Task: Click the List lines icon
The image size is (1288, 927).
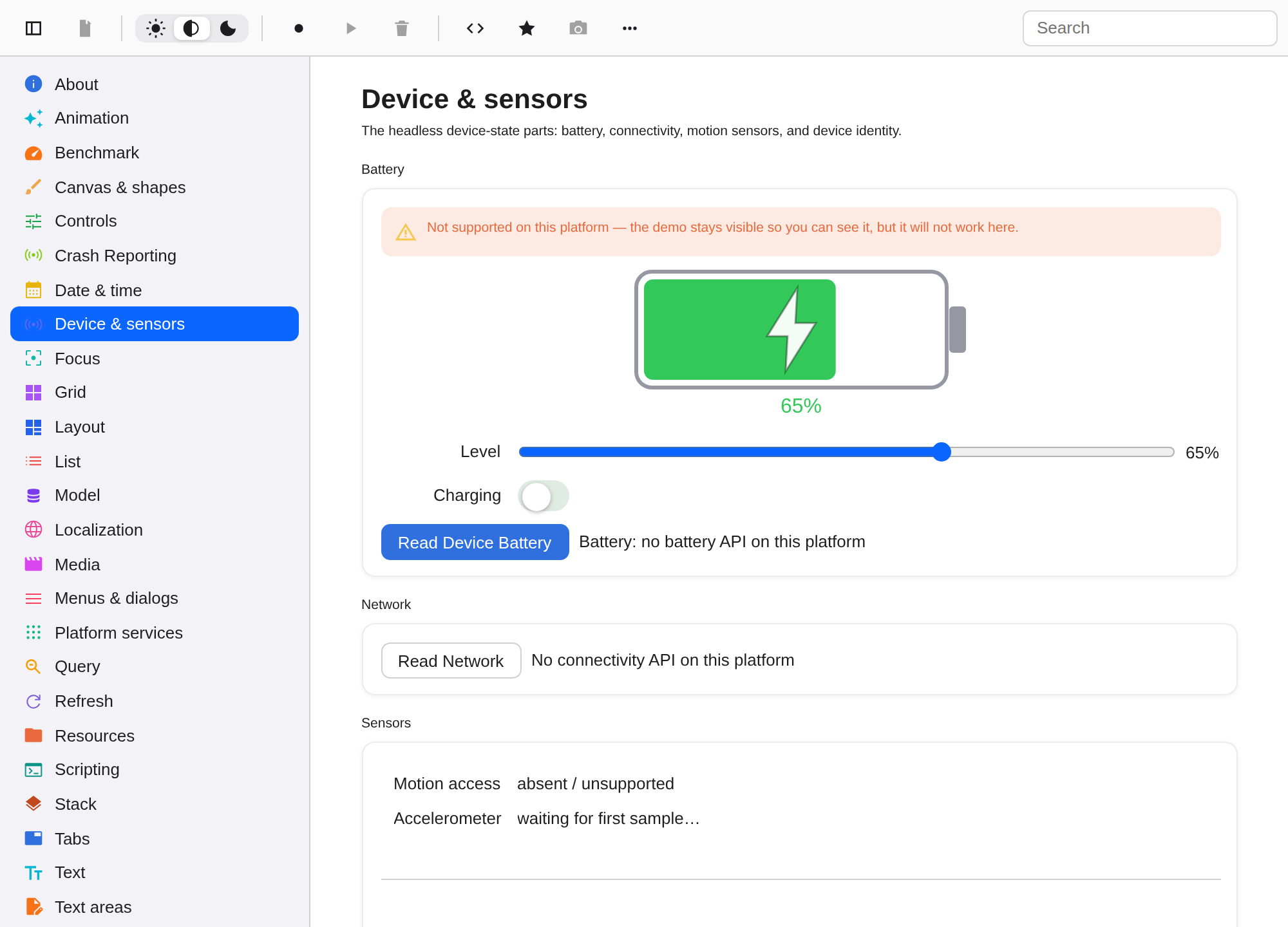Action: 33,462
